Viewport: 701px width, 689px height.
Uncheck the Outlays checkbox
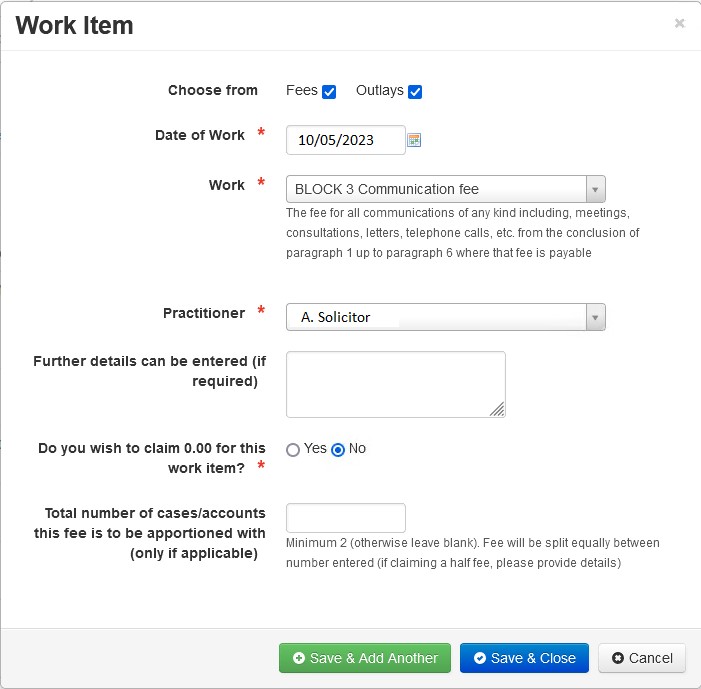click(415, 92)
